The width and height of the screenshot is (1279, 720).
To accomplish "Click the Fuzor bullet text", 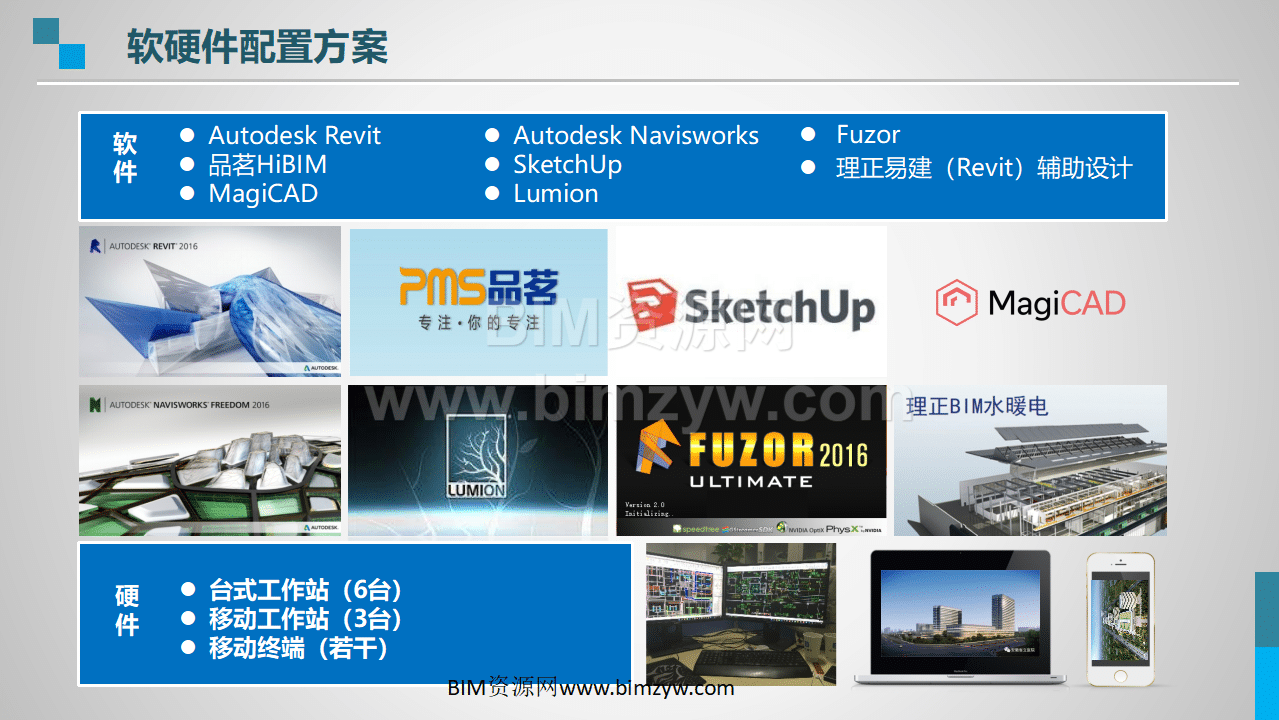I will [x=868, y=134].
